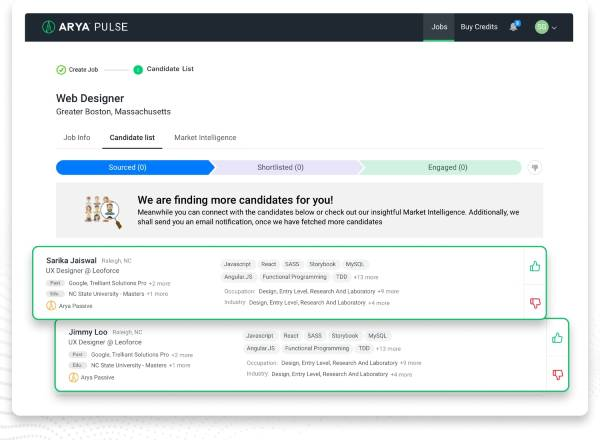Click MySQL skill tag on Sarika's card
This screenshot has width=600, height=440.
point(354,264)
